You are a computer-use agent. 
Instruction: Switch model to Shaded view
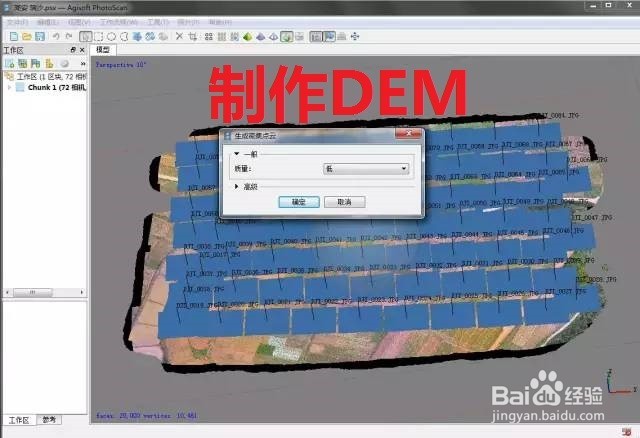coord(247,37)
